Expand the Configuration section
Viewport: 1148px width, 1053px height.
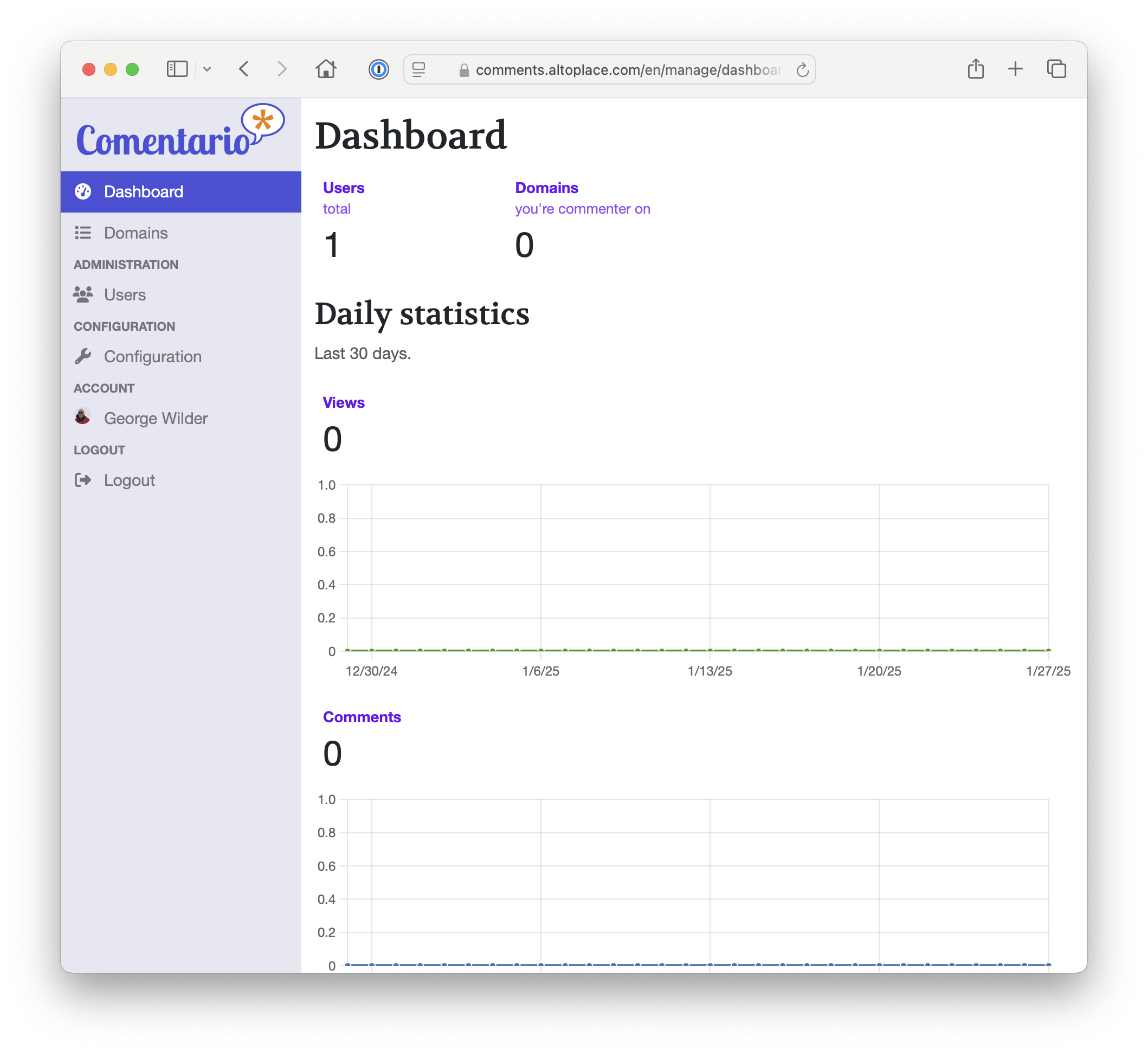pyautogui.click(x=153, y=356)
